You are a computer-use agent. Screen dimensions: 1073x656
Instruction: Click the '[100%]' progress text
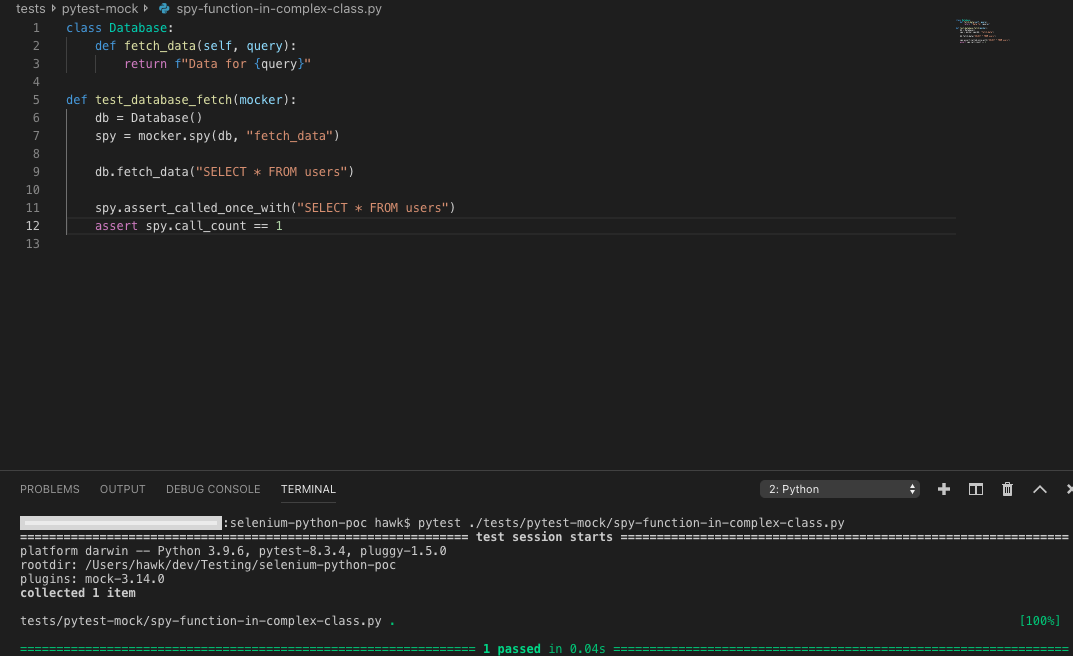(x=1039, y=621)
